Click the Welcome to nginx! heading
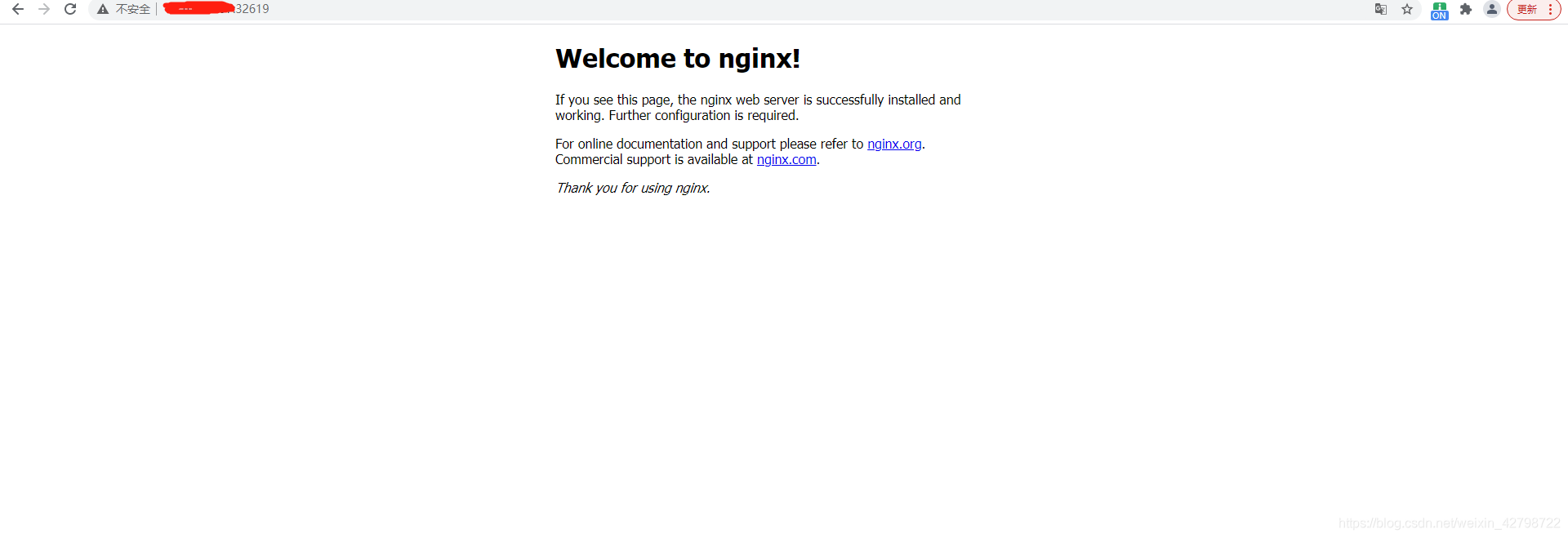Image resolution: width=1568 pixels, height=538 pixels. click(x=678, y=59)
